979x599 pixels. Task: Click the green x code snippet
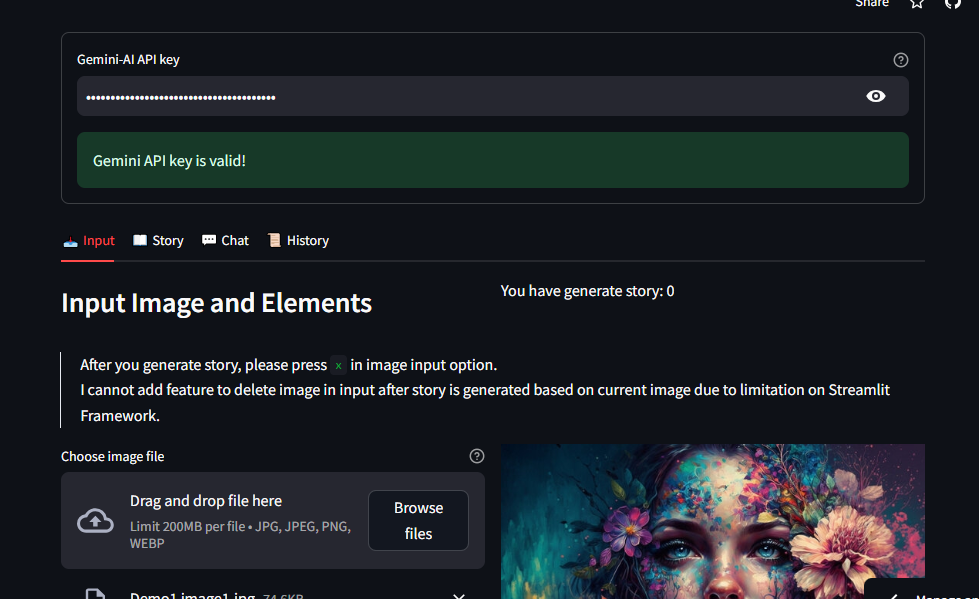[x=338, y=365]
